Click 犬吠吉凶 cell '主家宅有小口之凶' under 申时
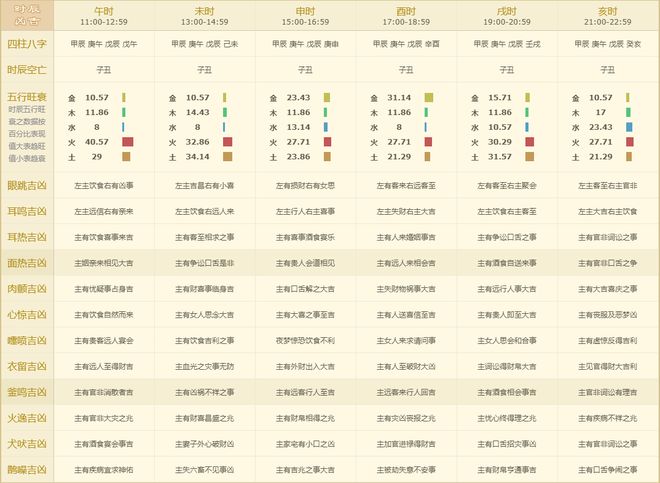Image resolution: width=660 pixels, height=483 pixels. coord(305,444)
